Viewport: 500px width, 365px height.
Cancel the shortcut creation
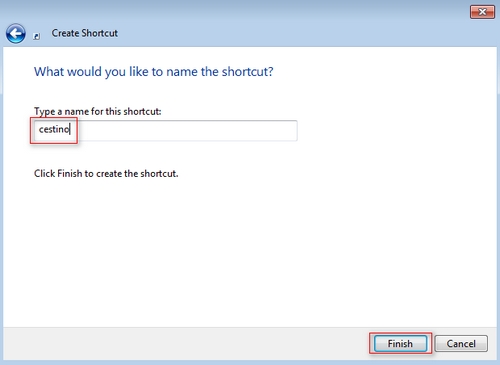pyautogui.click(x=461, y=343)
